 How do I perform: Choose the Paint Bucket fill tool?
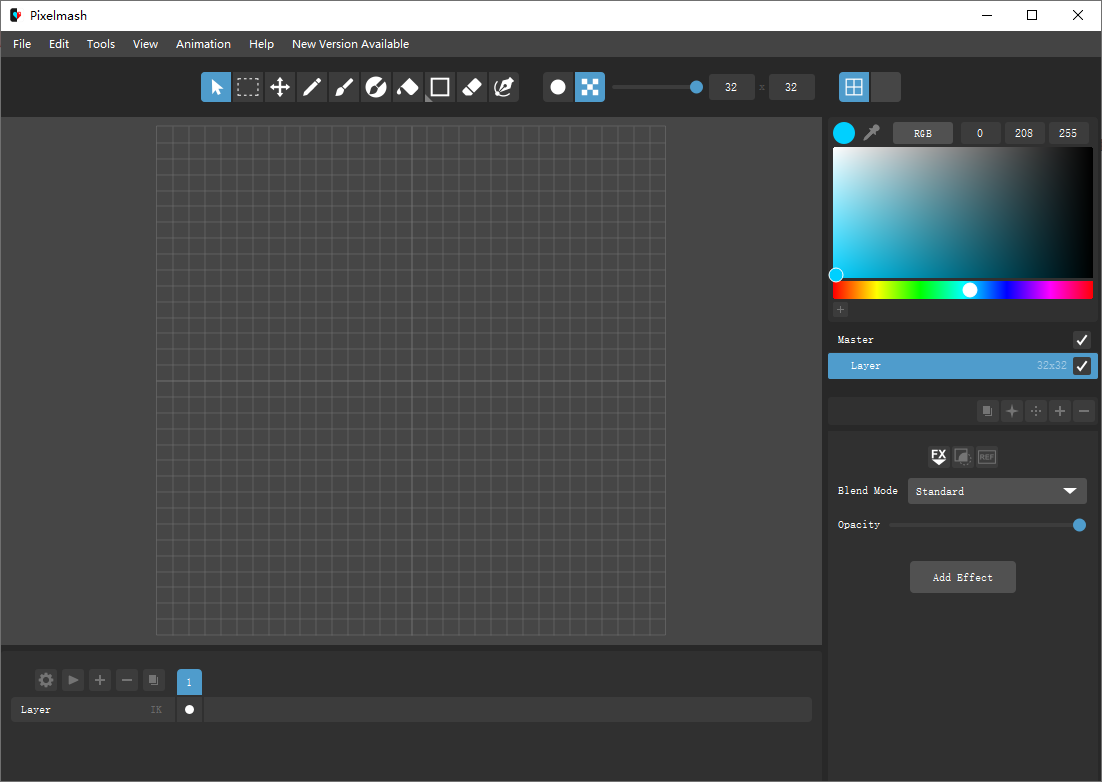[x=408, y=88]
